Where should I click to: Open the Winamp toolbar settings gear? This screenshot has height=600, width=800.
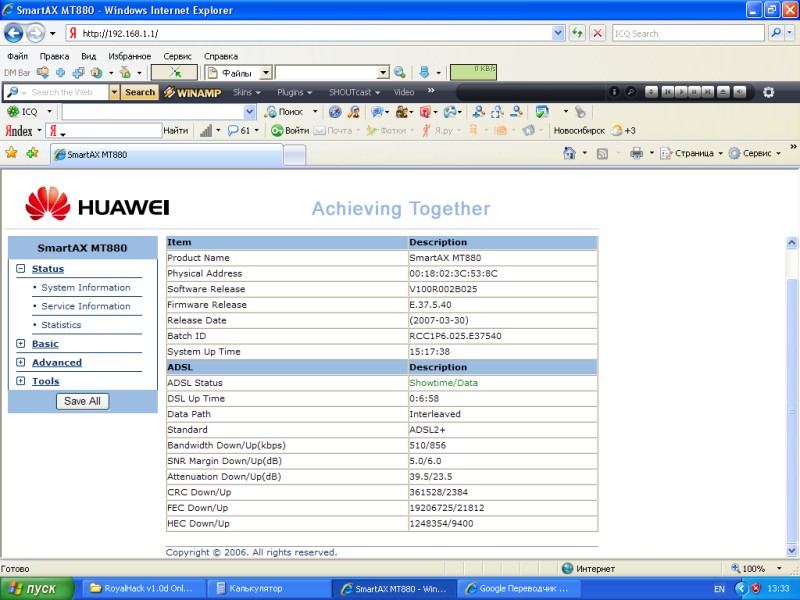point(768,92)
